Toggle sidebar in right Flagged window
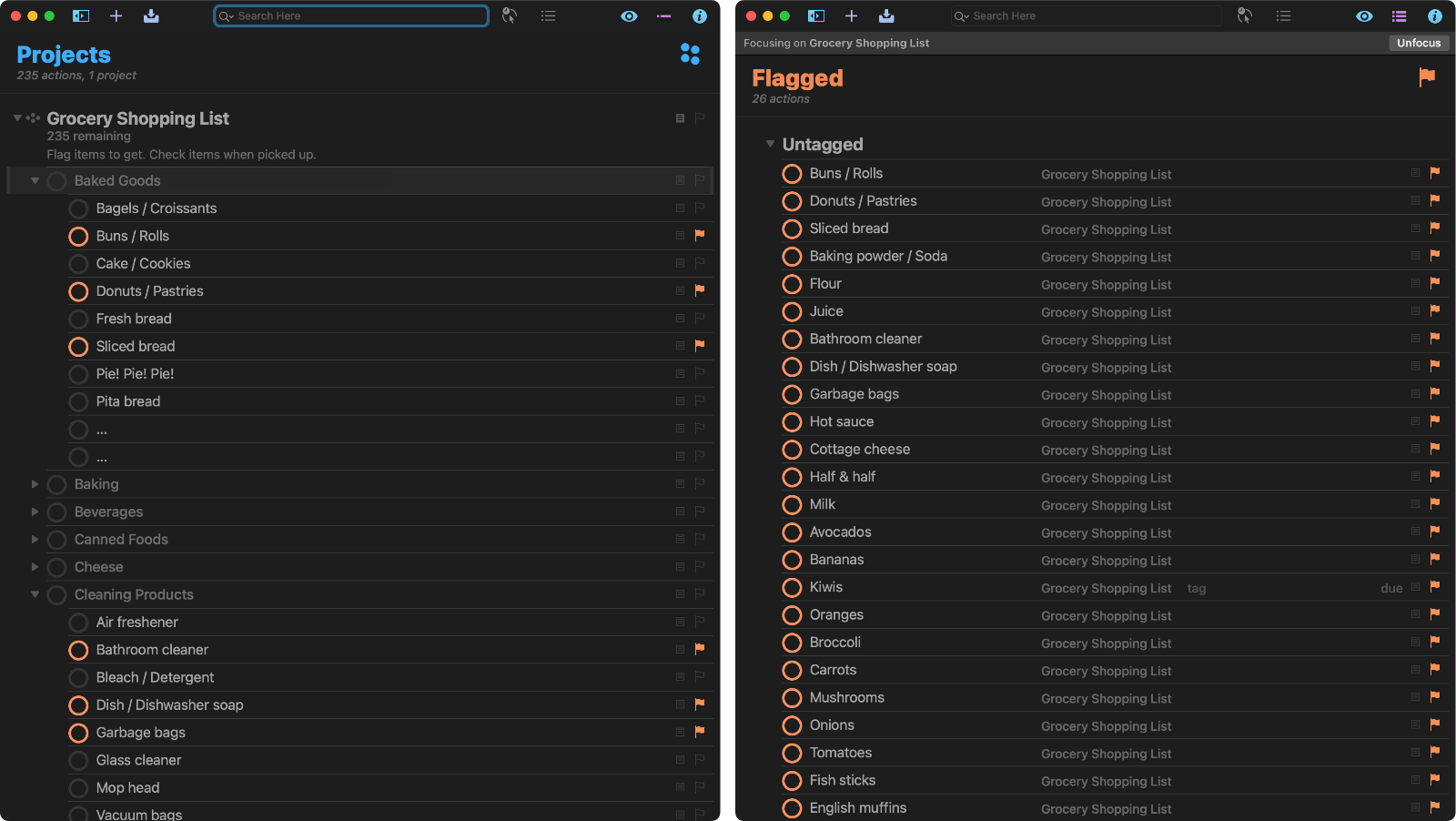The width and height of the screenshot is (1456, 821). (816, 15)
